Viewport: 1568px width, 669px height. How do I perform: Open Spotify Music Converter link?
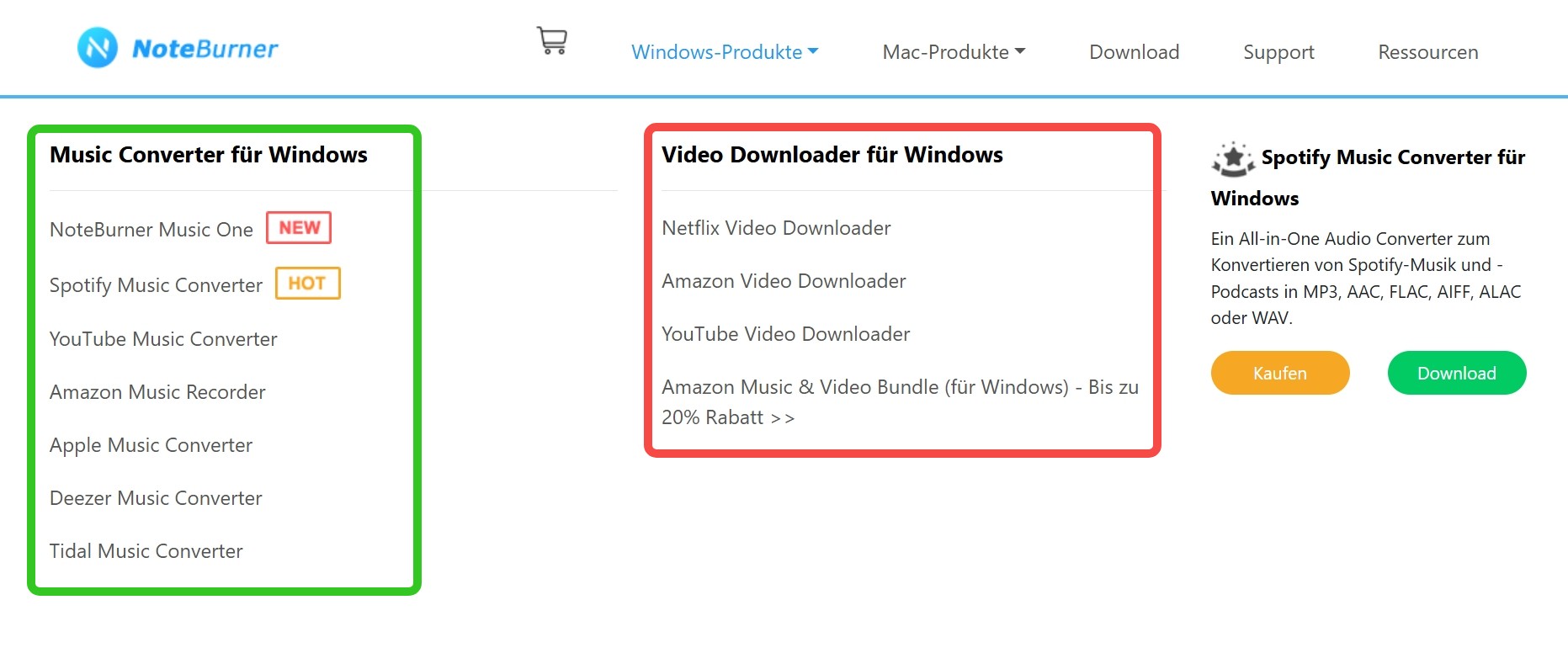(156, 285)
